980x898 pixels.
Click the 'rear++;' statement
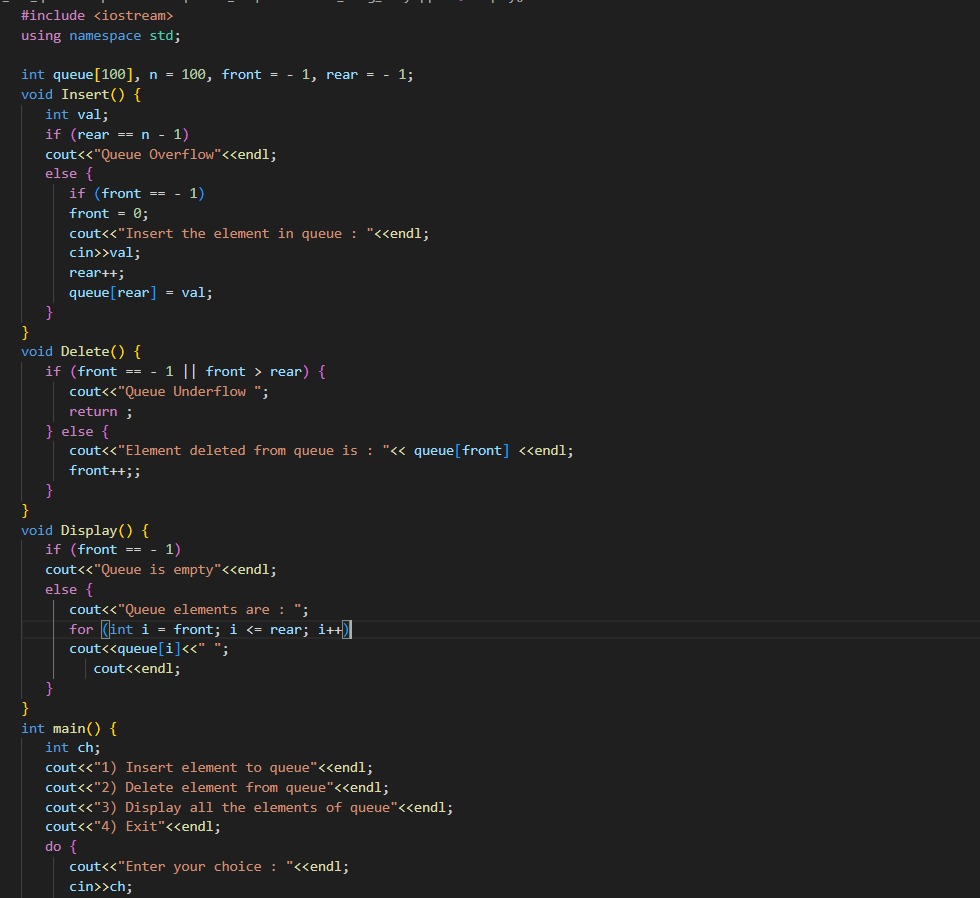click(x=97, y=273)
